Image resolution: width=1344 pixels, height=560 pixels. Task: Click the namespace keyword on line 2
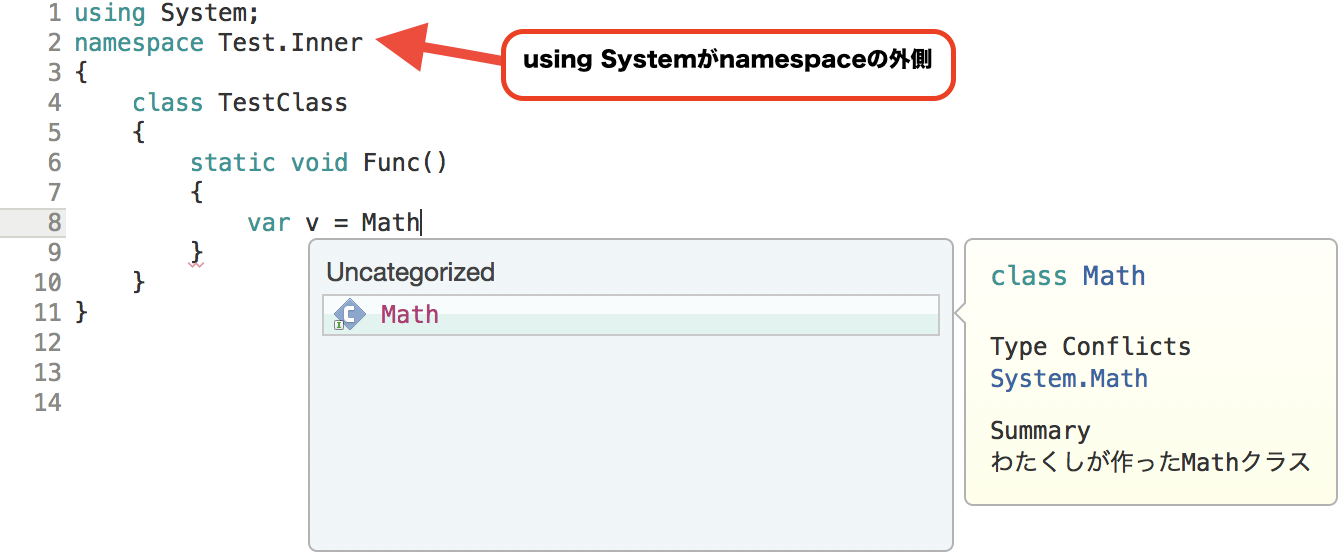(139, 43)
